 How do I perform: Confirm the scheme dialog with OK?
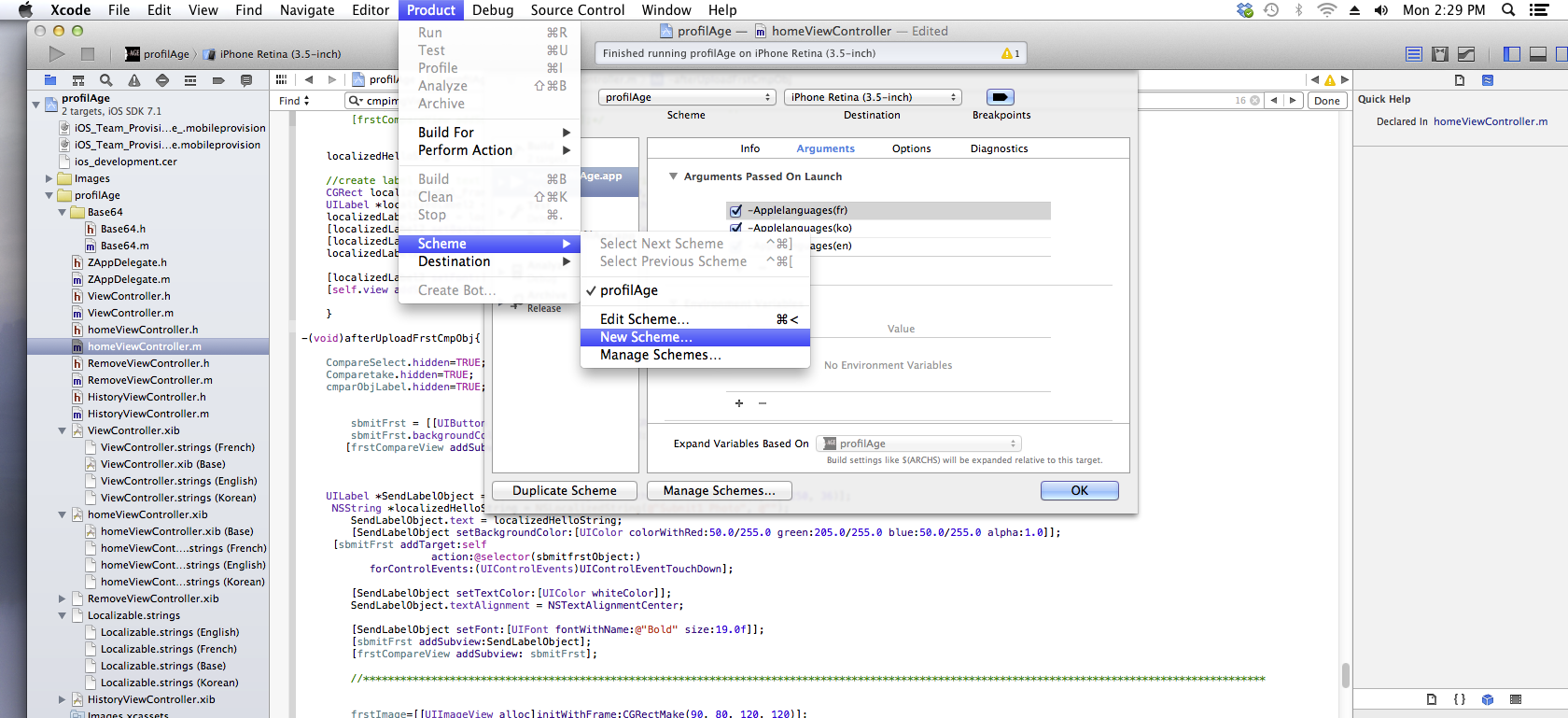coord(1080,490)
